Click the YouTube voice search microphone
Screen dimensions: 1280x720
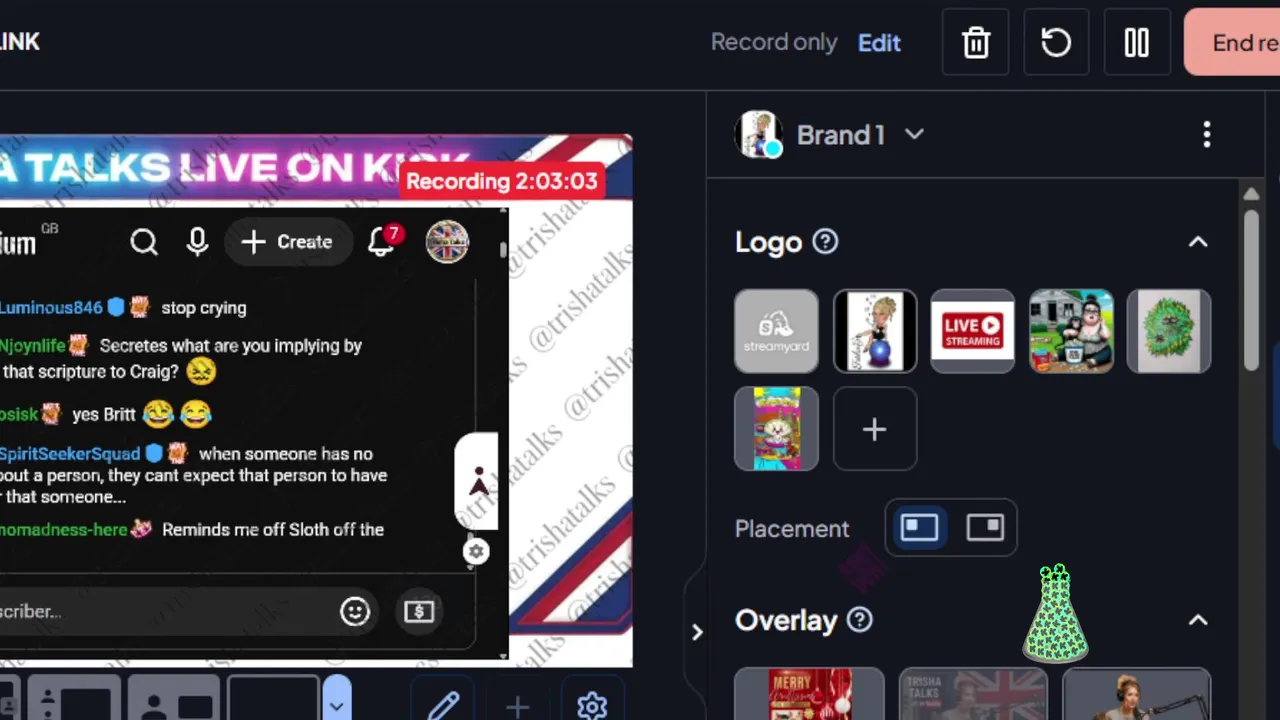198,242
